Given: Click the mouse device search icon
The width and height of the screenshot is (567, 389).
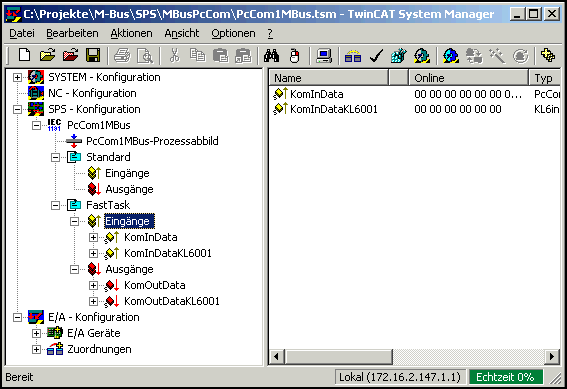Looking at the screenshot, I should pos(295,56).
